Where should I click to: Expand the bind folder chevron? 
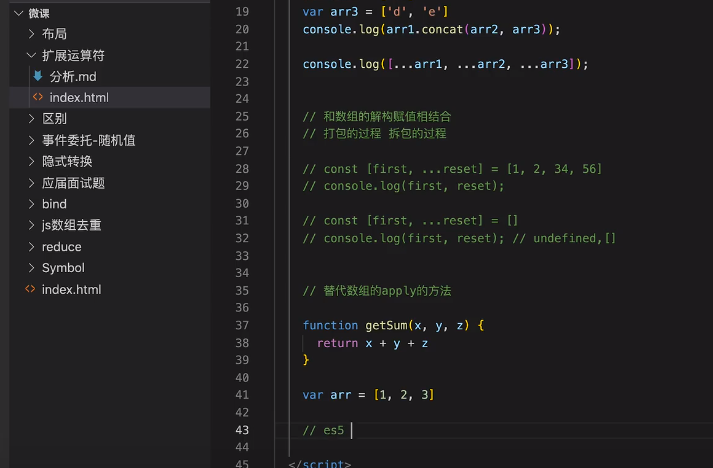tap(31, 204)
